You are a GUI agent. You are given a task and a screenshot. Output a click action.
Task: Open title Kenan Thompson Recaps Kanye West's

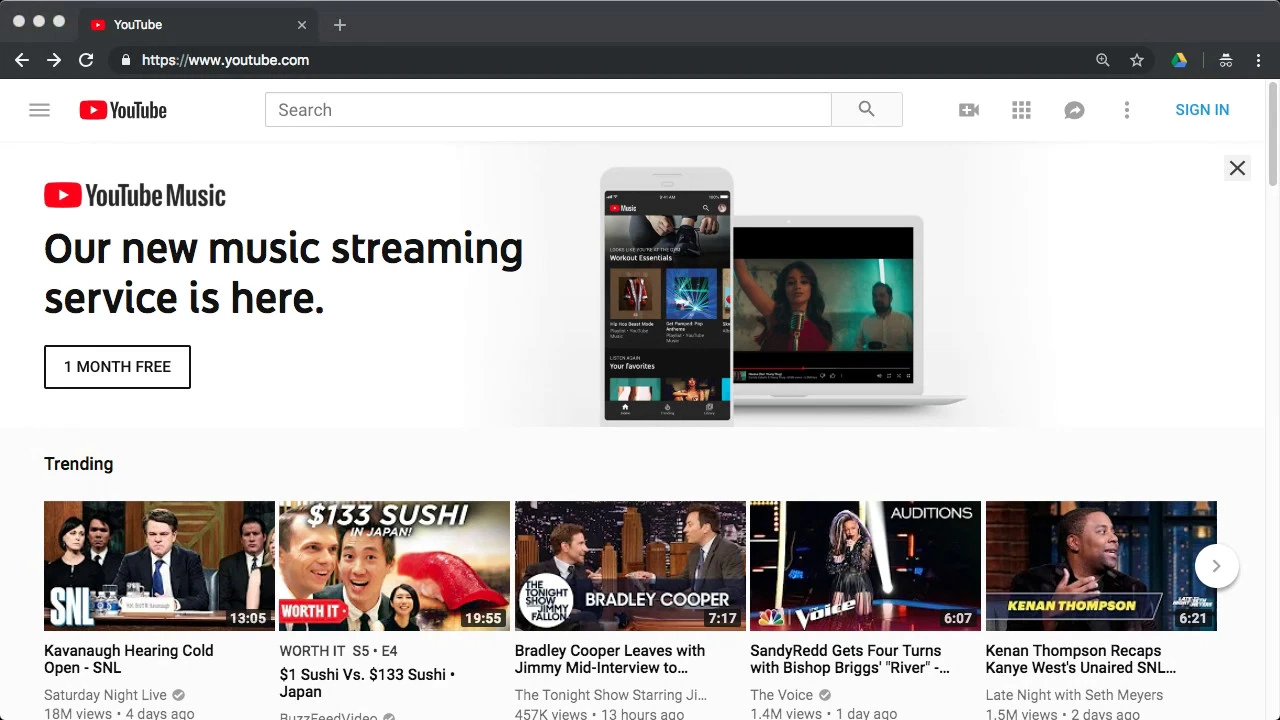coord(1081,659)
